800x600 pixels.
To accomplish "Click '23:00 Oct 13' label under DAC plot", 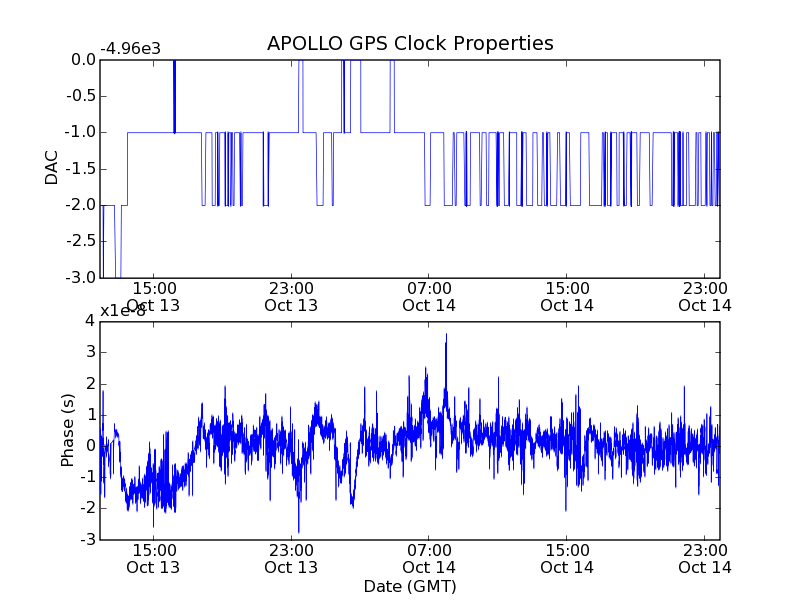I will click(291, 297).
